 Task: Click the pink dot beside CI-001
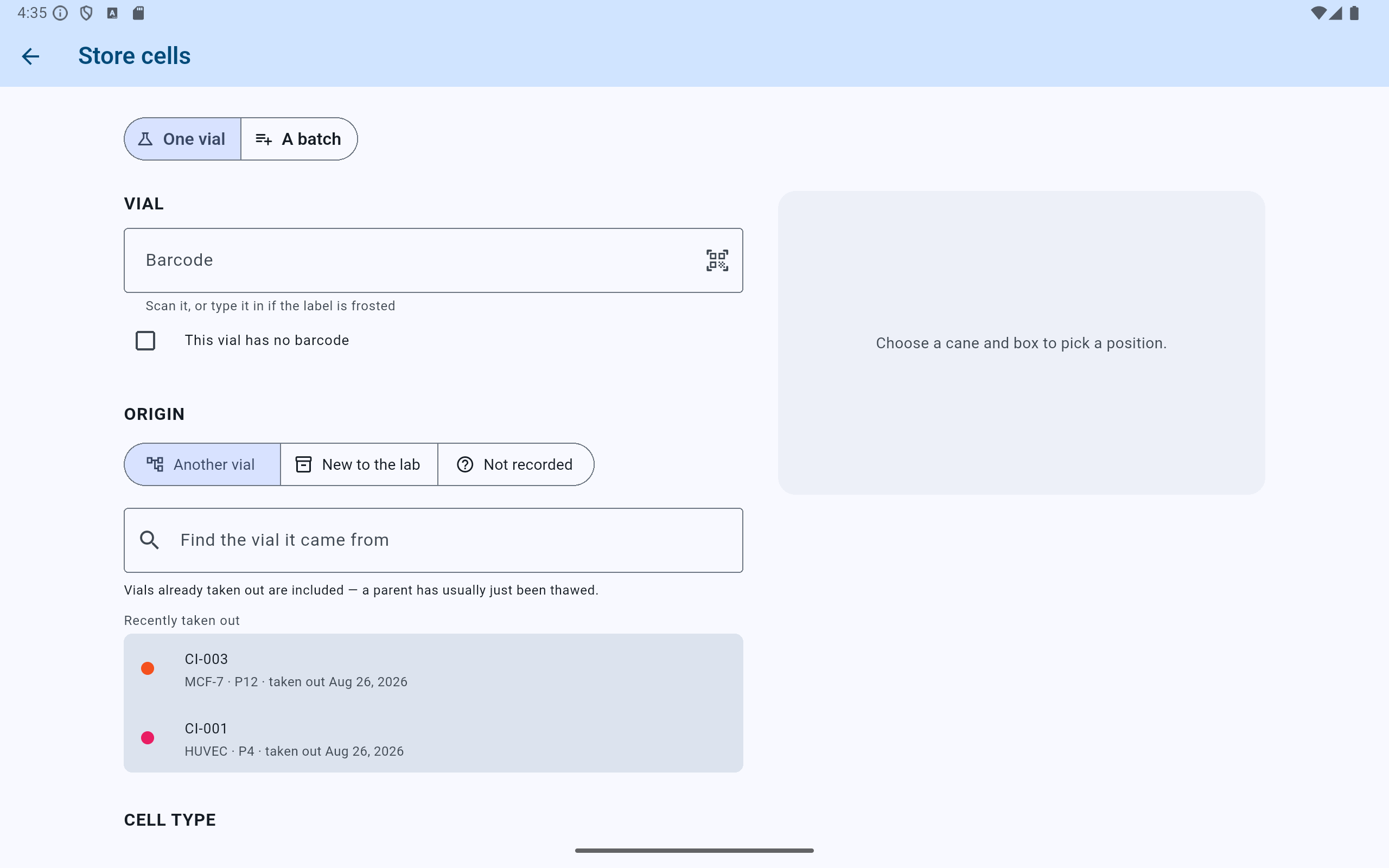coord(148,738)
